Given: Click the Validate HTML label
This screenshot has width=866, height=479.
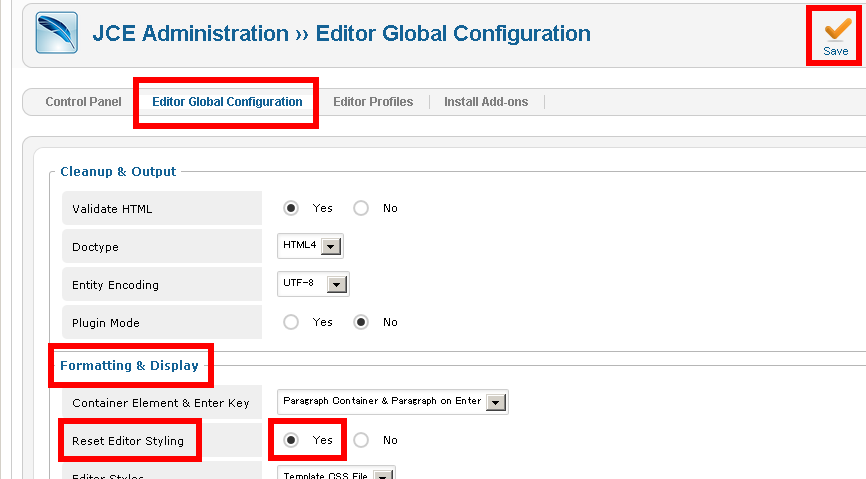Looking at the screenshot, I should pos(112,209).
